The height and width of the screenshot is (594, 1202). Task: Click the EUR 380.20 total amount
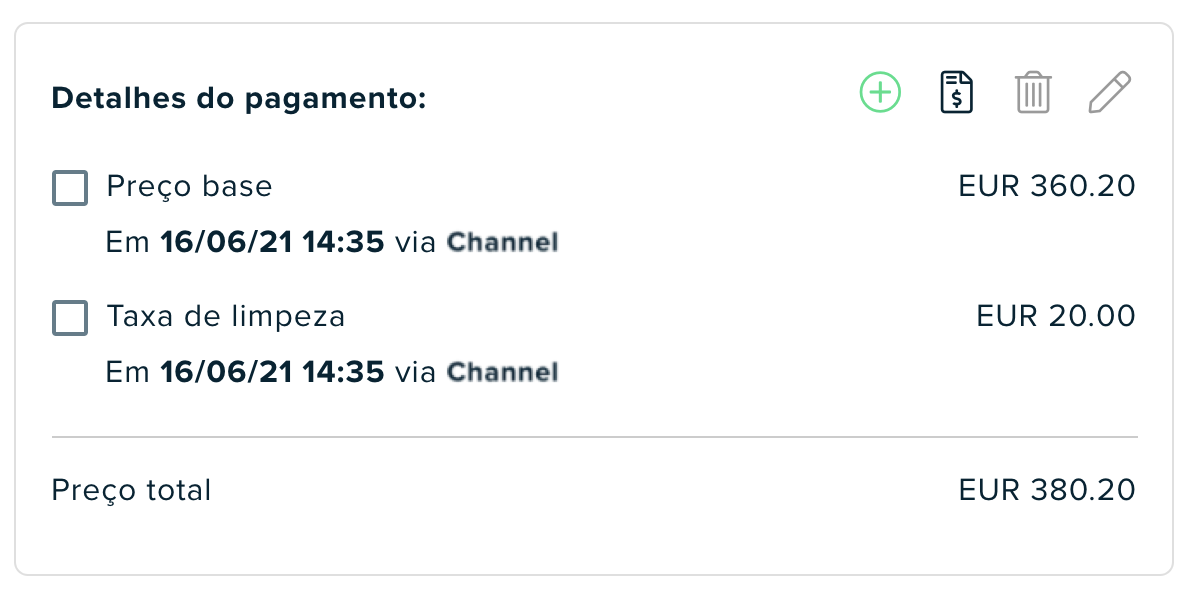1047,490
